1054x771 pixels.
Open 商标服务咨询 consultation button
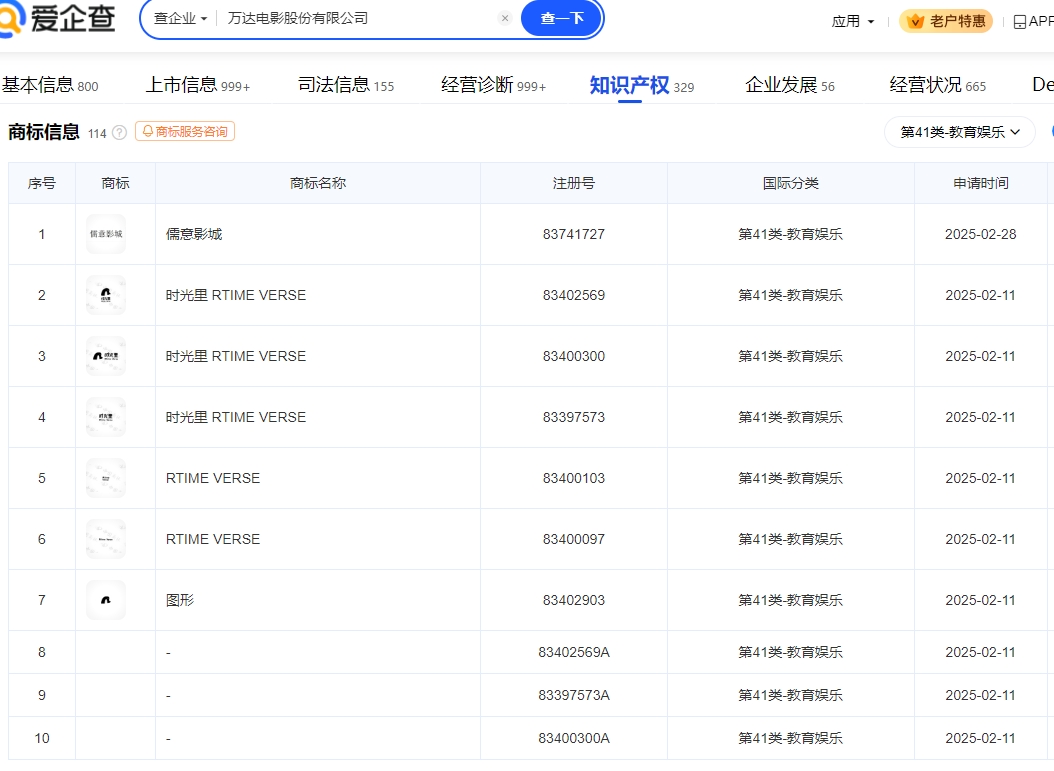tap(185, 131)
